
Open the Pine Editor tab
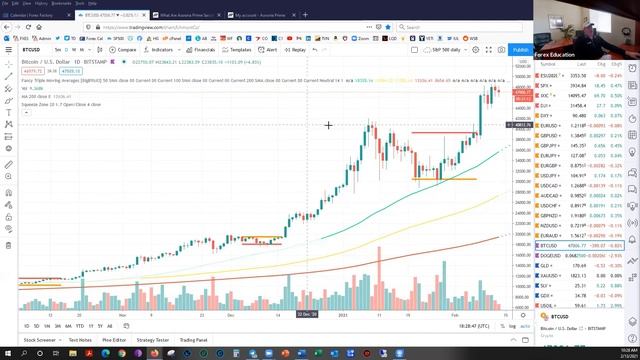point(114,340)
